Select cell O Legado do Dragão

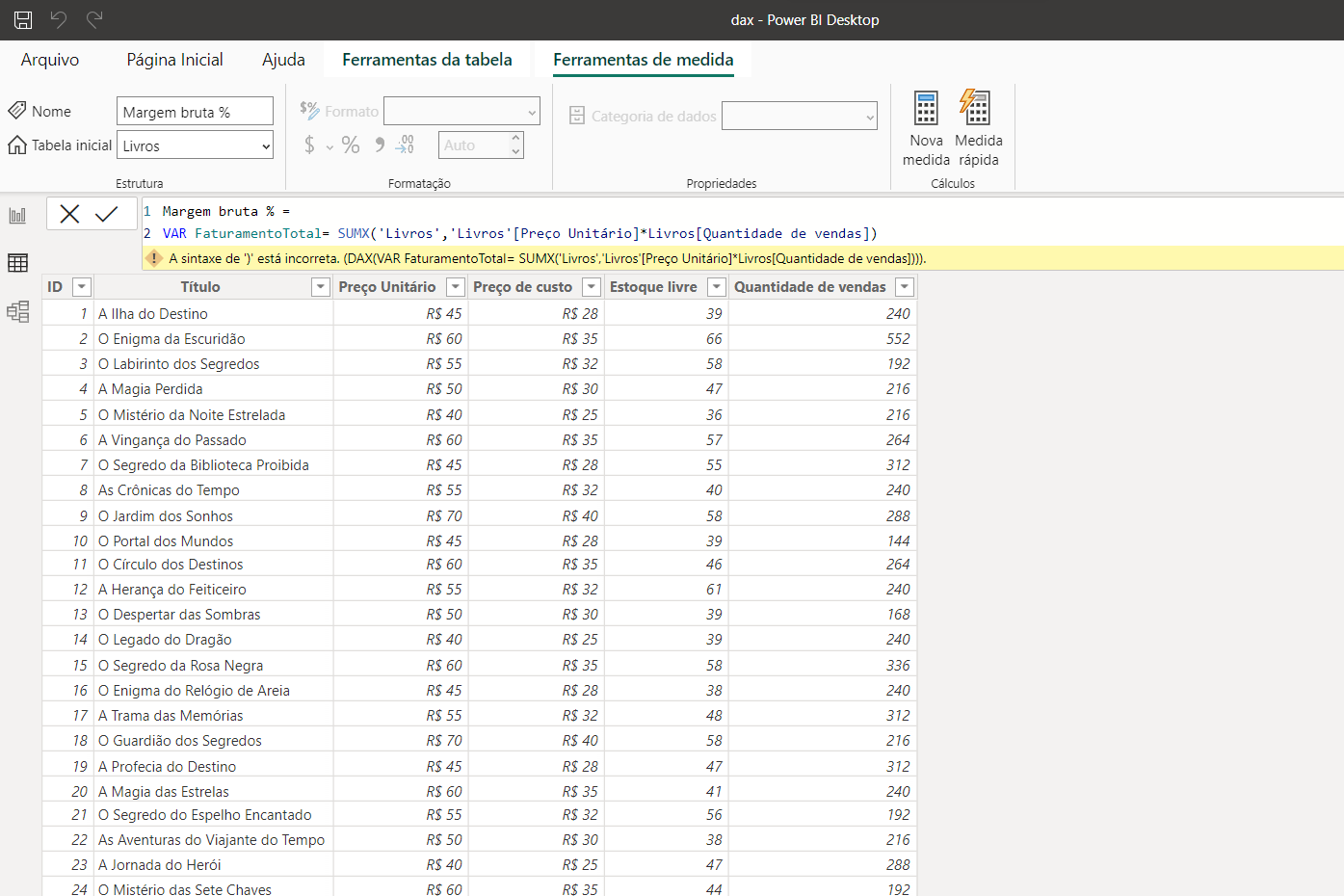tap(213, 640)
